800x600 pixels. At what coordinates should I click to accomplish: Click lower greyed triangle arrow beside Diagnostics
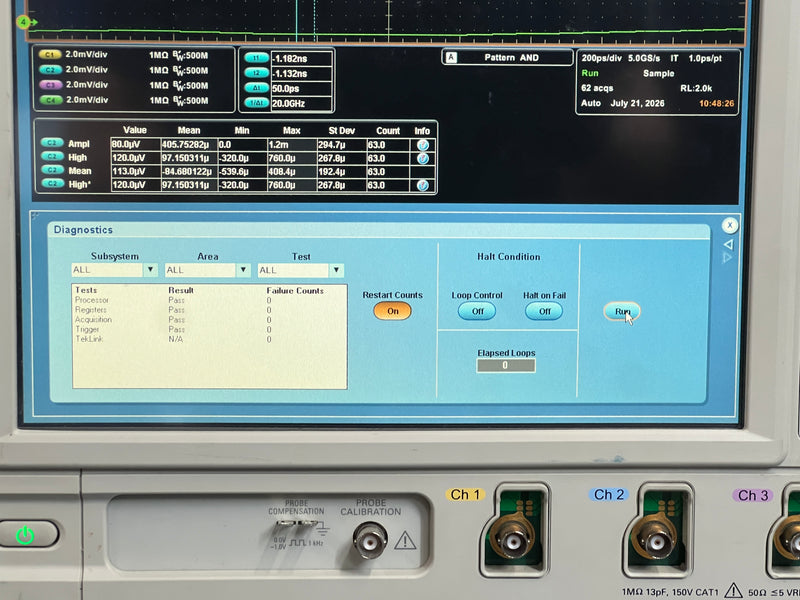[728, 258]
